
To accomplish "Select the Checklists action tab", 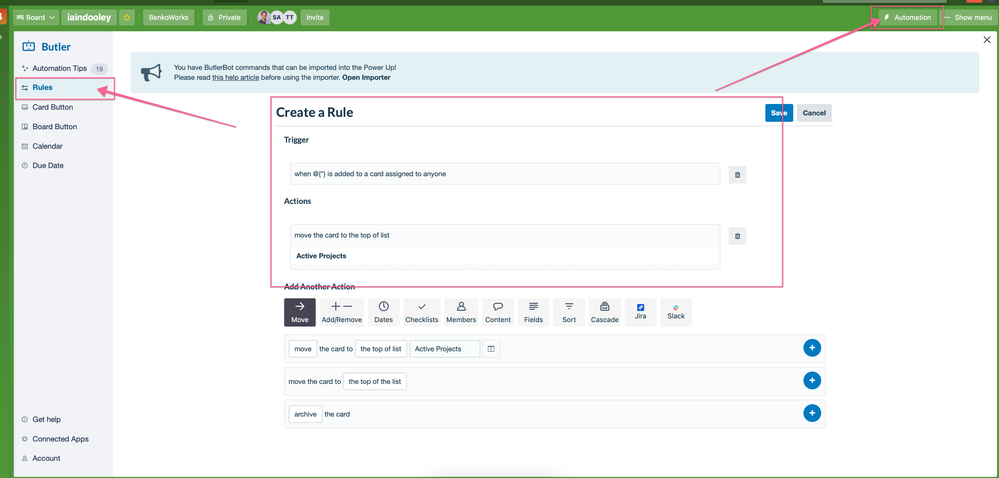I will [422, 312].
